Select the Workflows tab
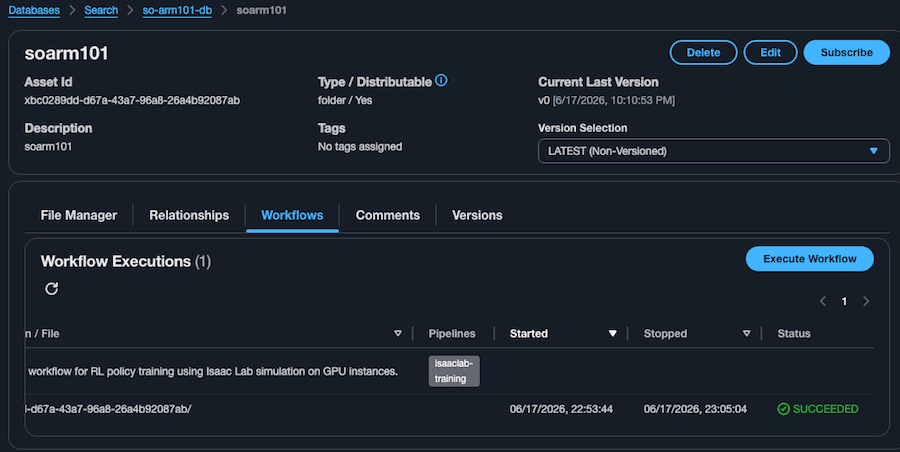Viewport: 900px width, 452px height. pyautogui.click(x=292, y=215)
